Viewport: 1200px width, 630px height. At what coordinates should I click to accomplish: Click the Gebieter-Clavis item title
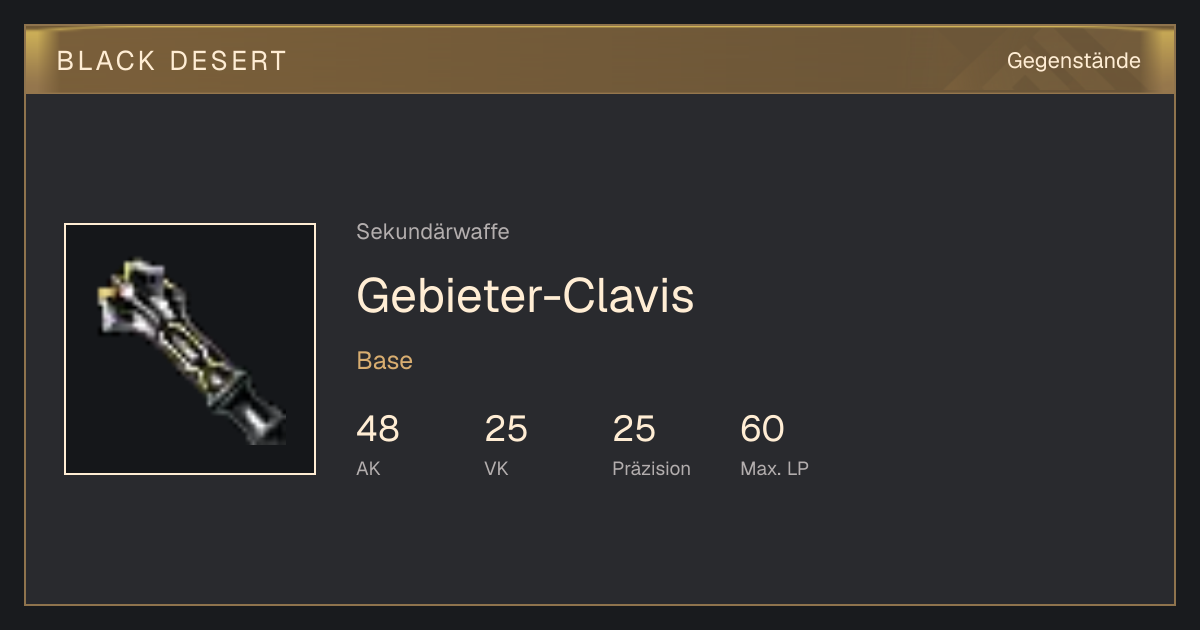point(525,295)
